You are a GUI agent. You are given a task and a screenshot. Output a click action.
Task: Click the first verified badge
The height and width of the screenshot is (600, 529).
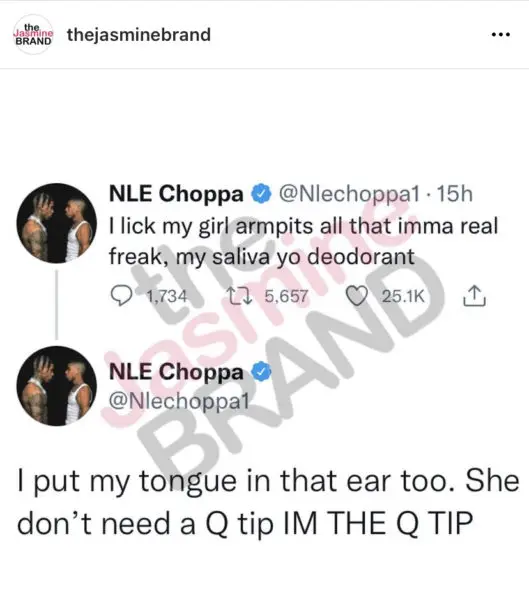click(261, 193)
